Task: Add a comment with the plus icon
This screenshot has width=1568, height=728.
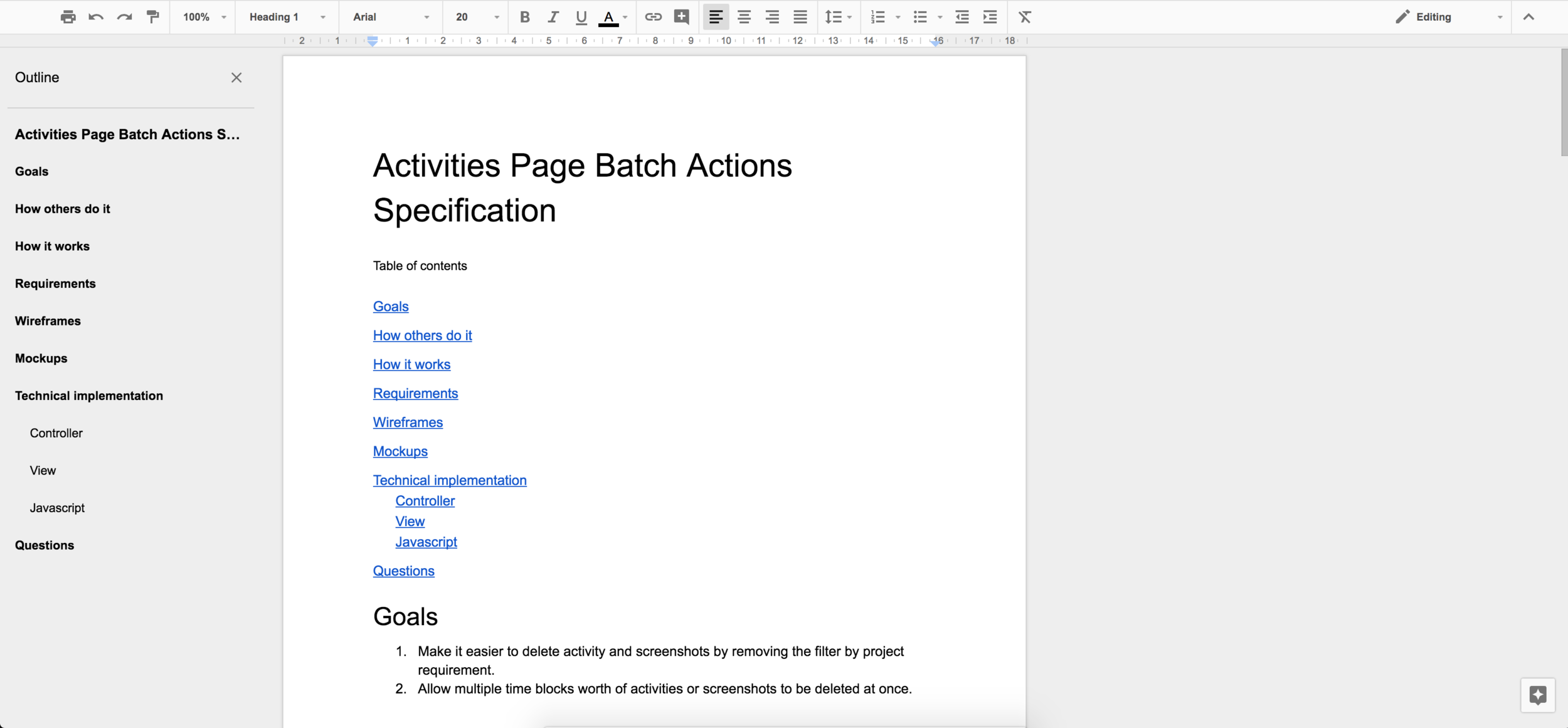Action: point(682,17)
